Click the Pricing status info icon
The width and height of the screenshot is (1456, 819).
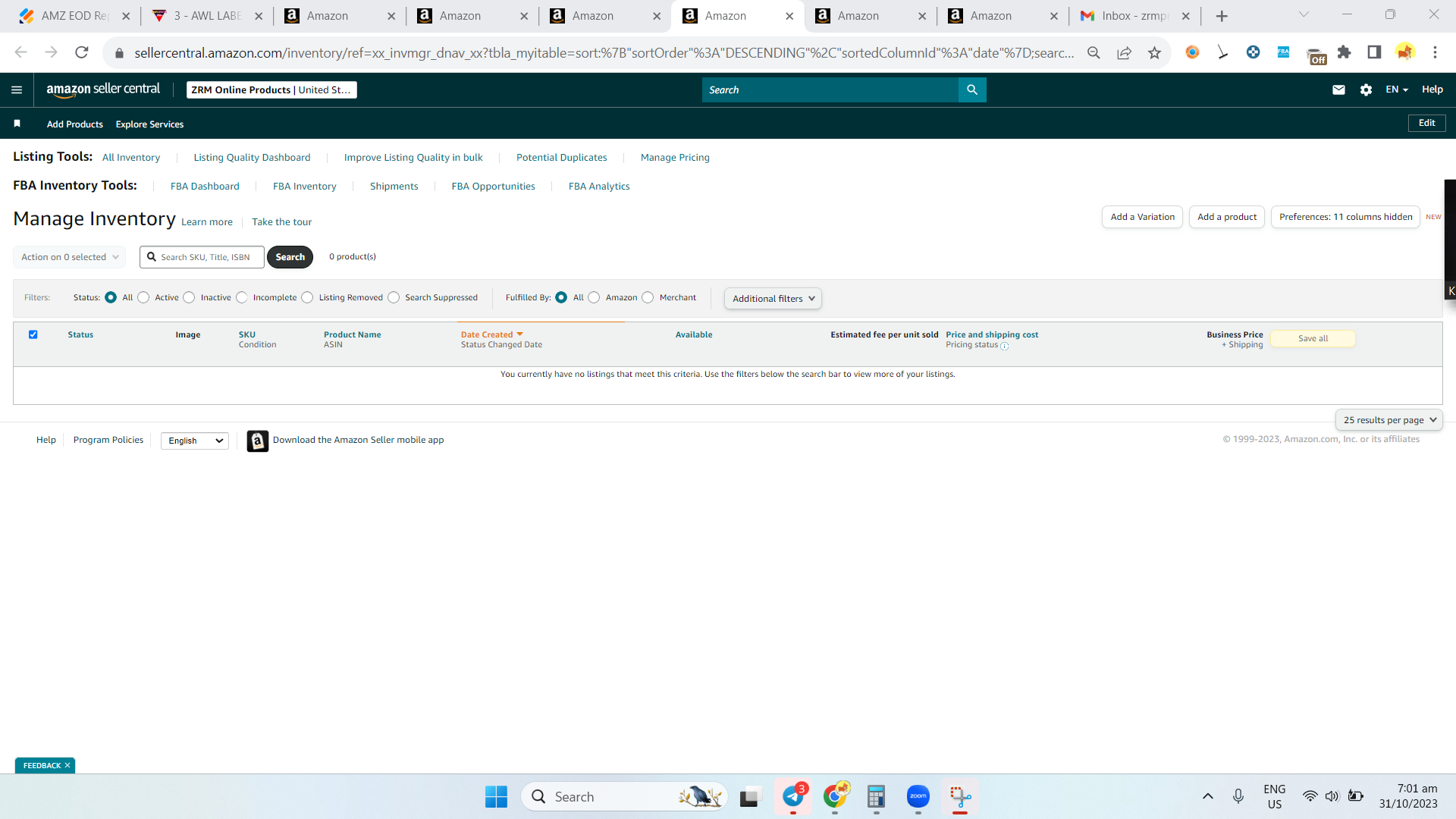click(1005, 346)
